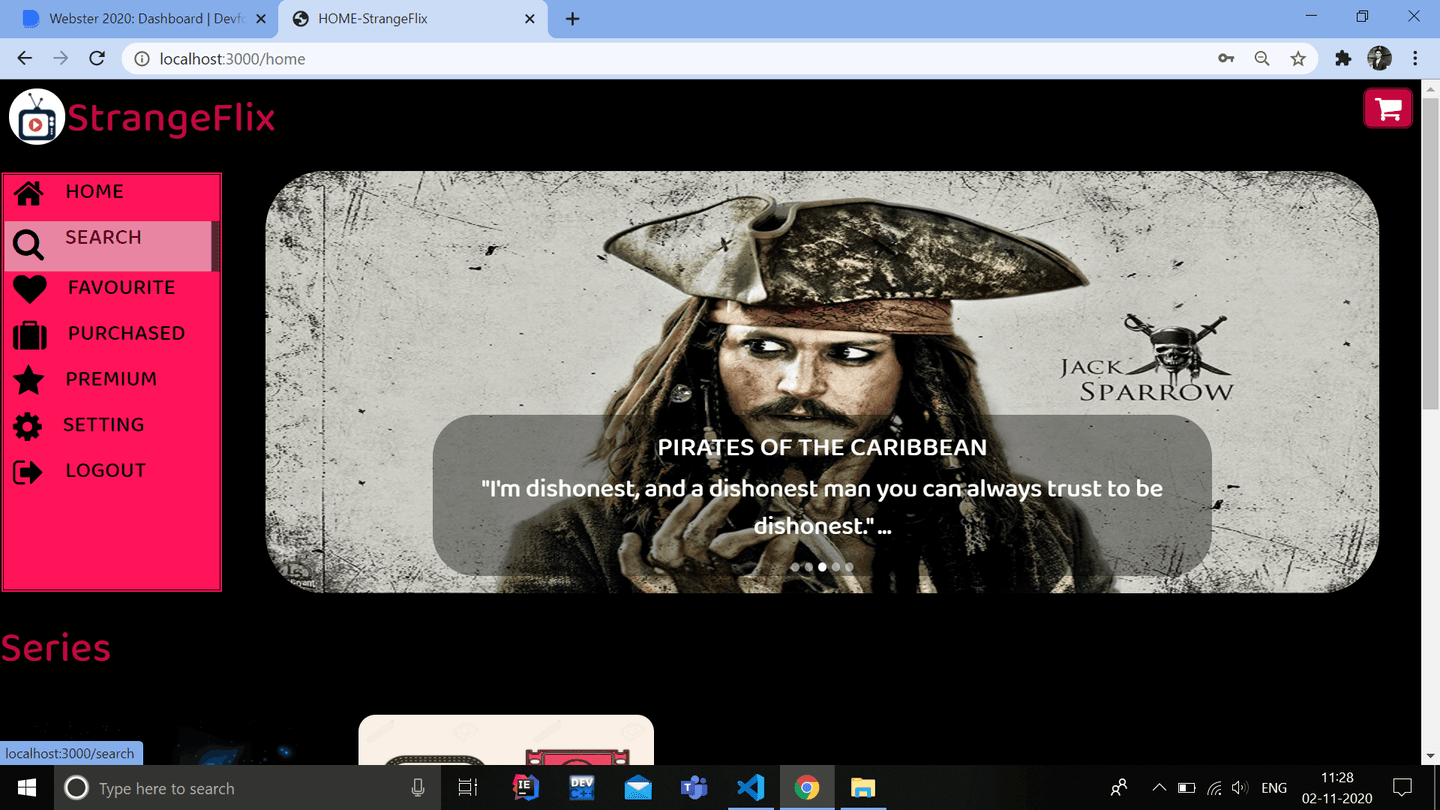Select LOGOUT in the sidebar
Screen dimensions: 1440x810
pyautogui.click(x=105, y=471)
